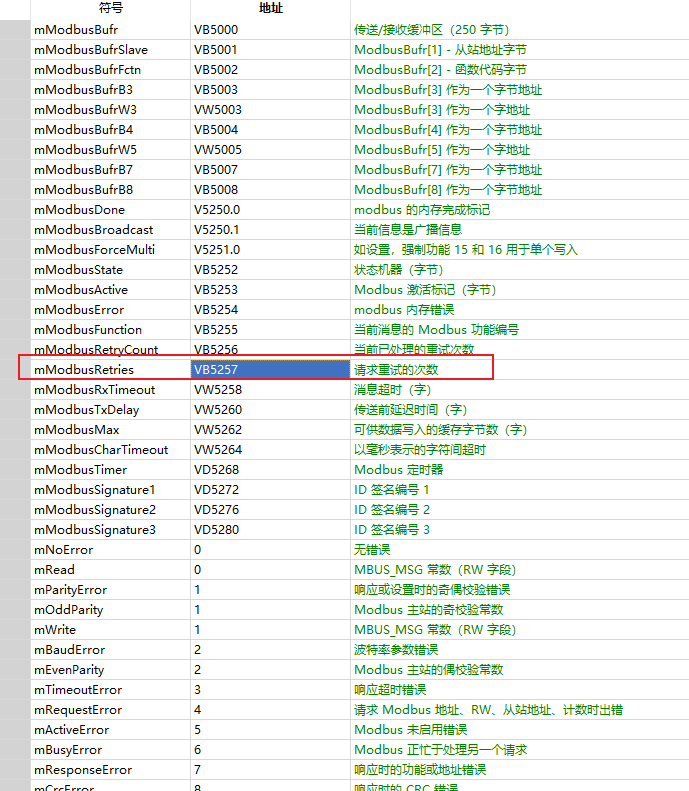Click mModbusMax symbol name
The image size is (689, 791).
coord(77,430)
